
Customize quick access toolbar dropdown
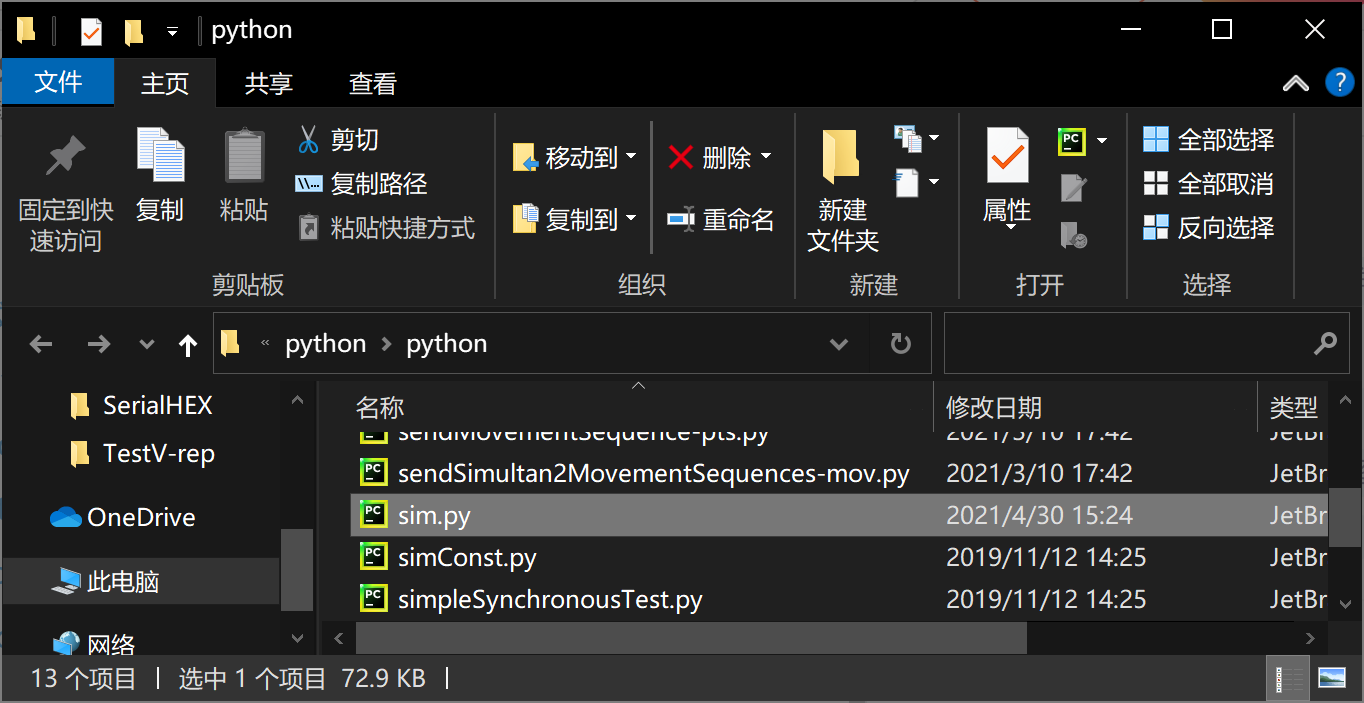click(172, 32)
